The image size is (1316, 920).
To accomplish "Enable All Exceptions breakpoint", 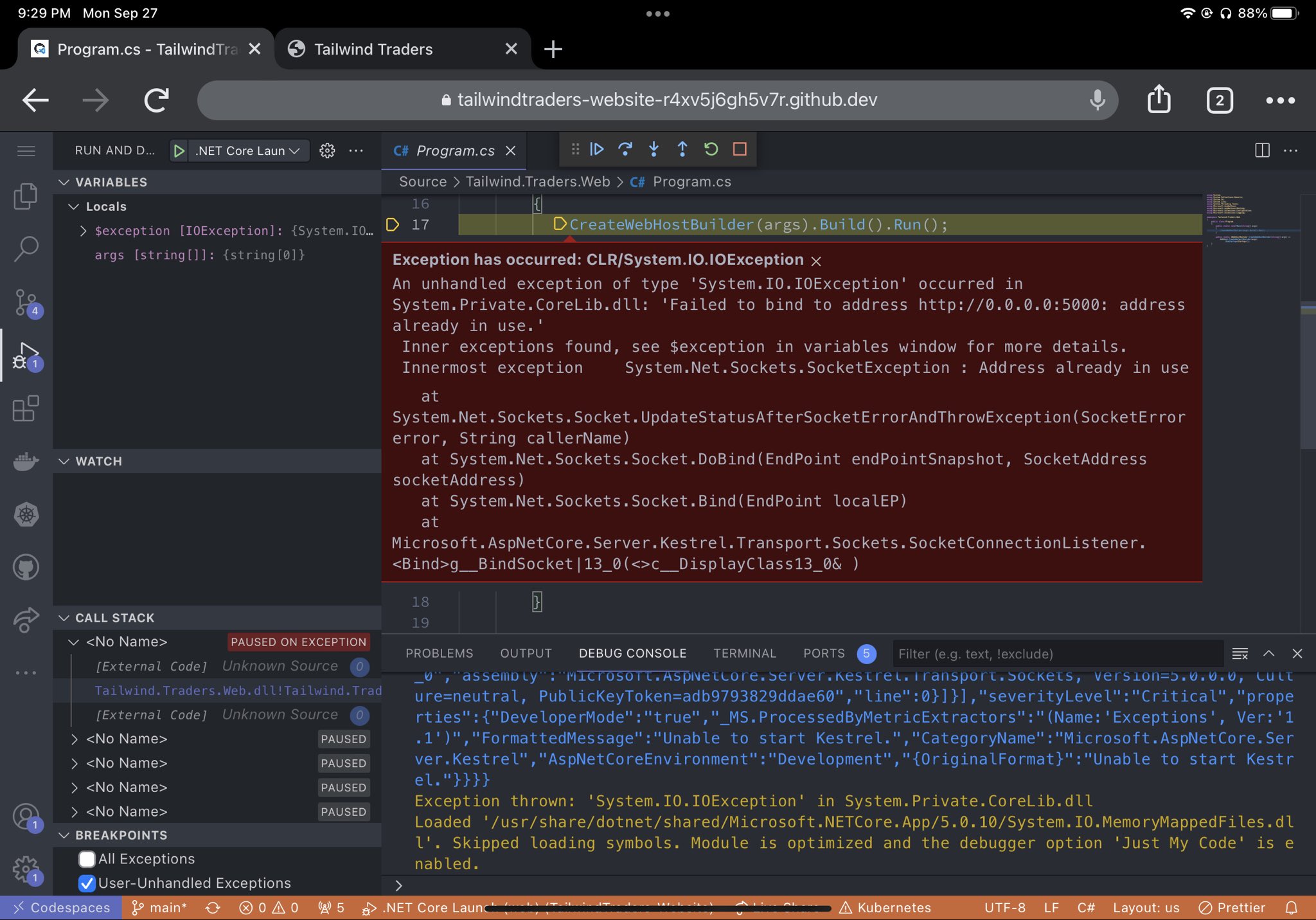I will pos(87,859).
